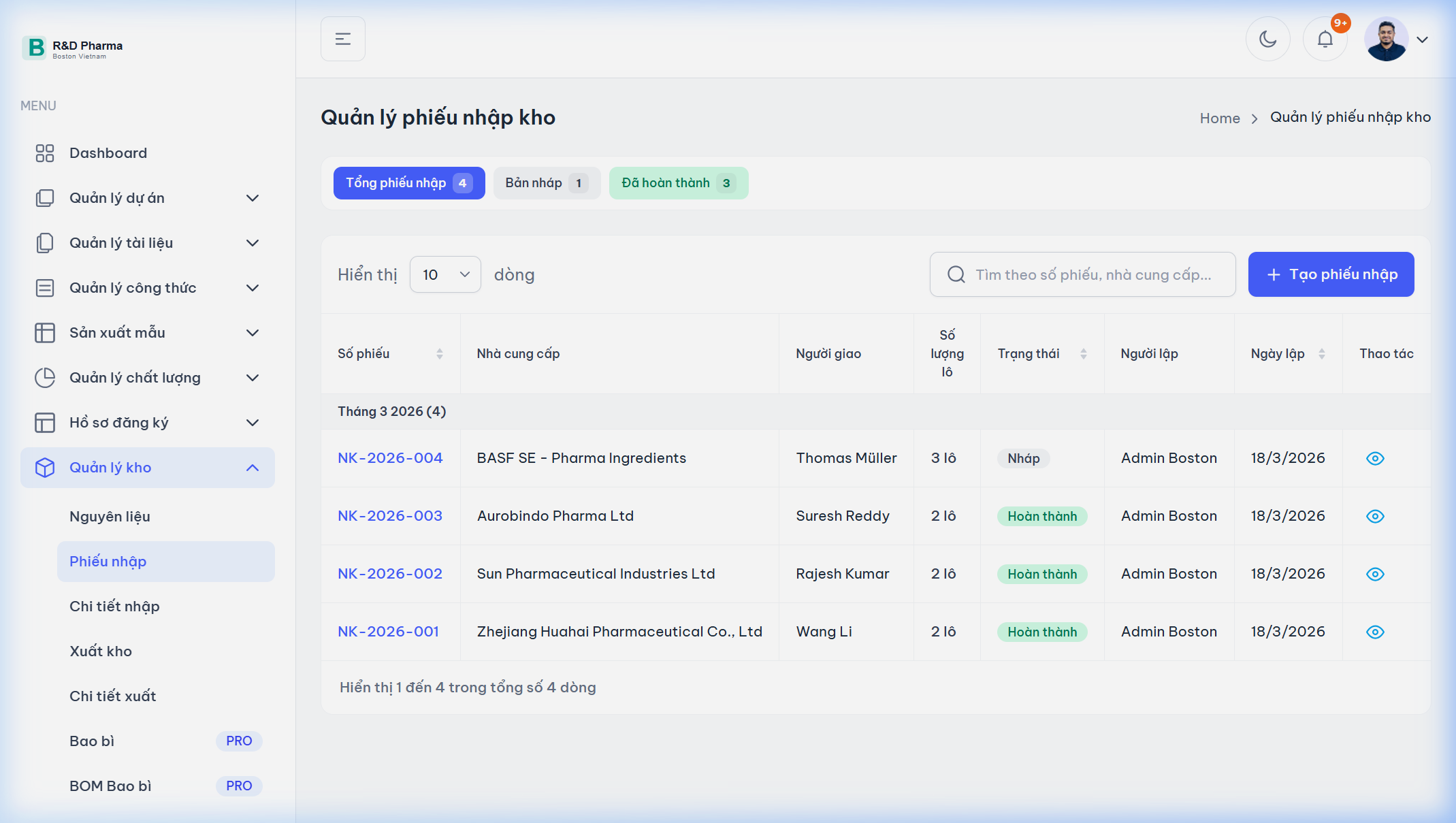Toggle dark mode moon icon
This screenshot has width=1456, height=823.
pyautogui.click(x=1267, y=39)
